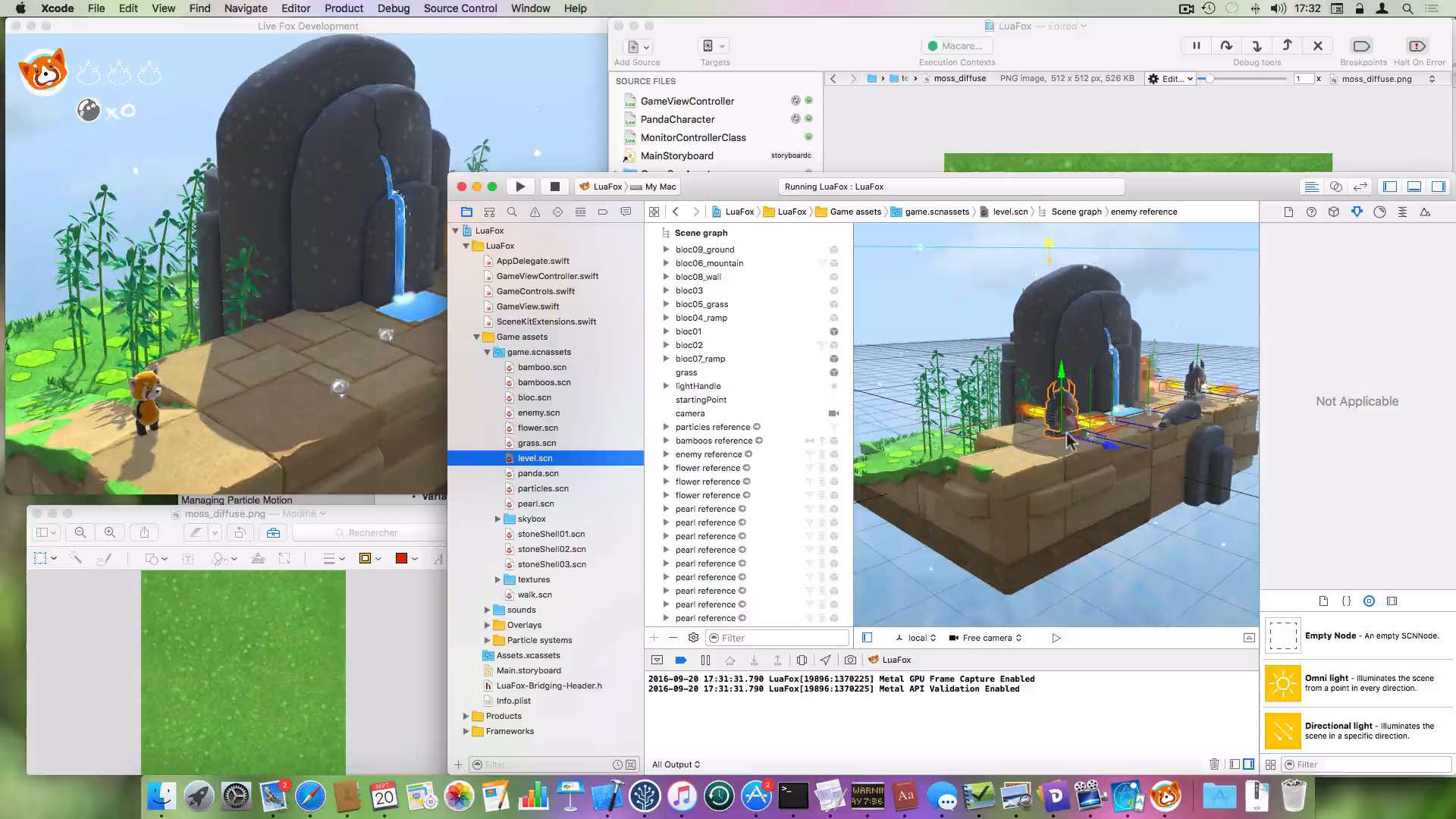Pause in Lua debug tools
The height and width of the screenshot is (819, 1456).
pos(1196,45)
